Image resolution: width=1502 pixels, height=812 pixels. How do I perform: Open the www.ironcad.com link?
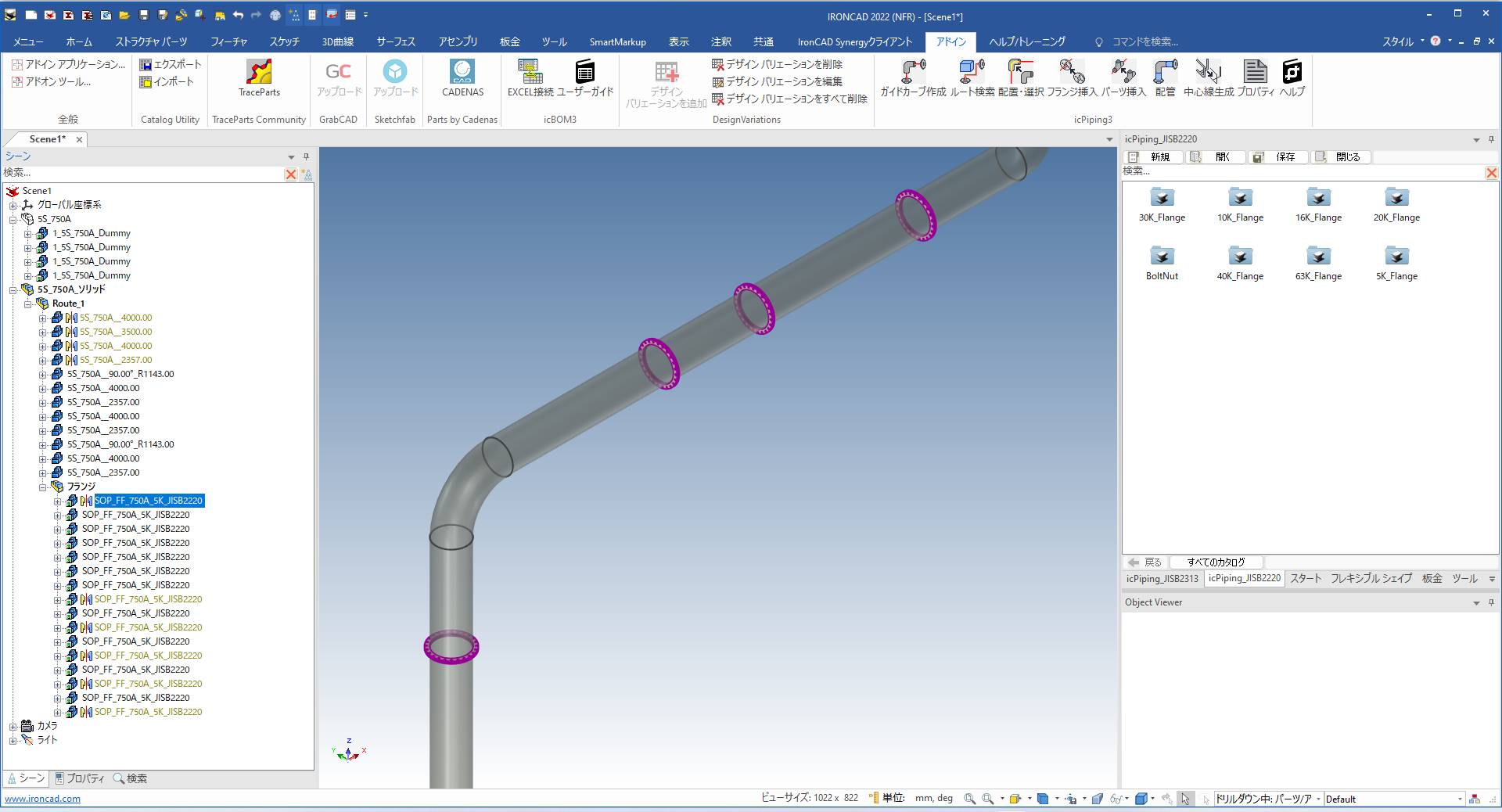click(43, 799)
